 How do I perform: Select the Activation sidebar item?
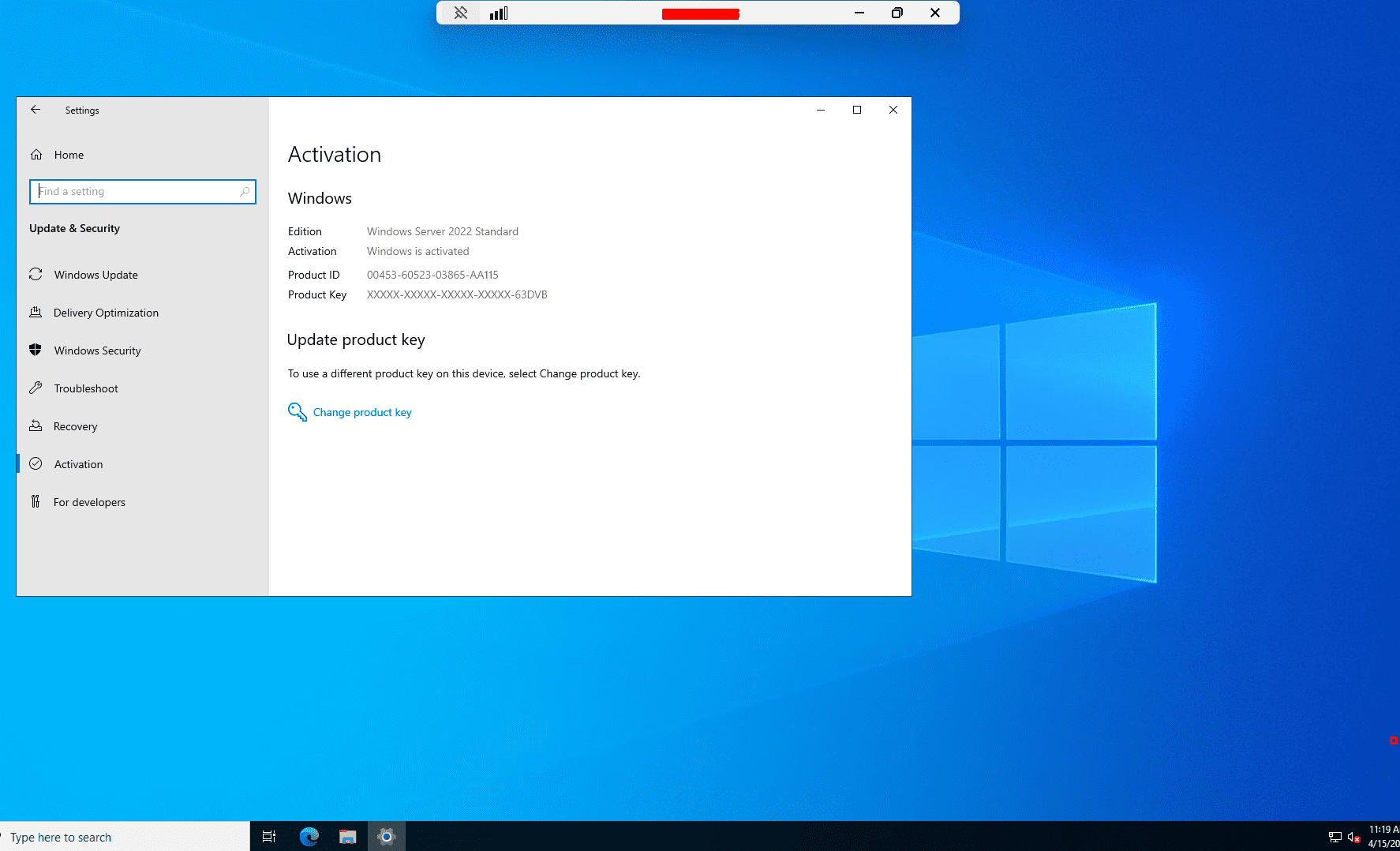(x=78, y=464)
